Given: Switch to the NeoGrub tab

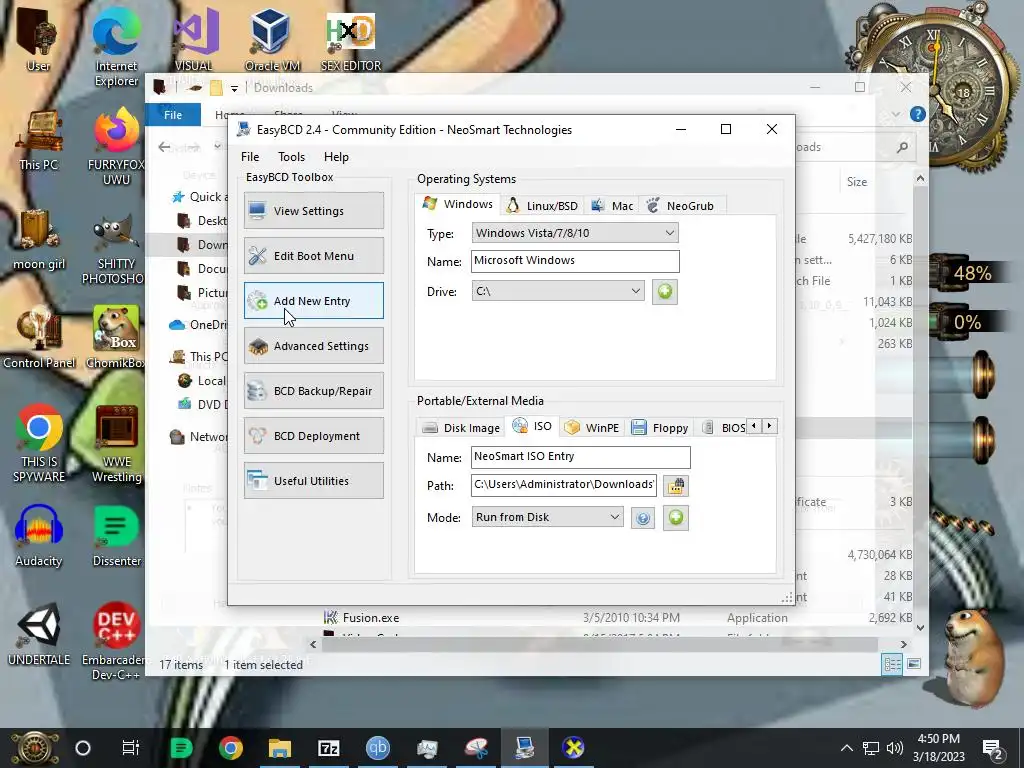Looking at the screenshot, I should (x=681, y=206).
